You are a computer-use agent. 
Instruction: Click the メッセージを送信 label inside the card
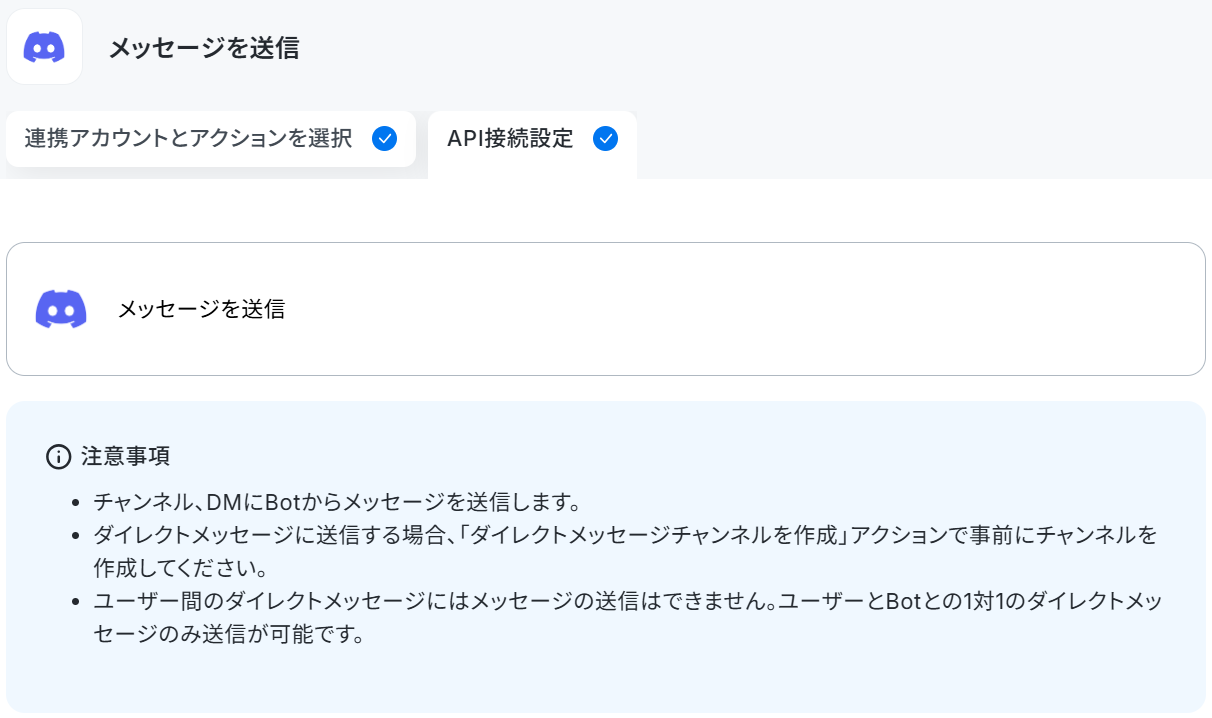[201, 309]
